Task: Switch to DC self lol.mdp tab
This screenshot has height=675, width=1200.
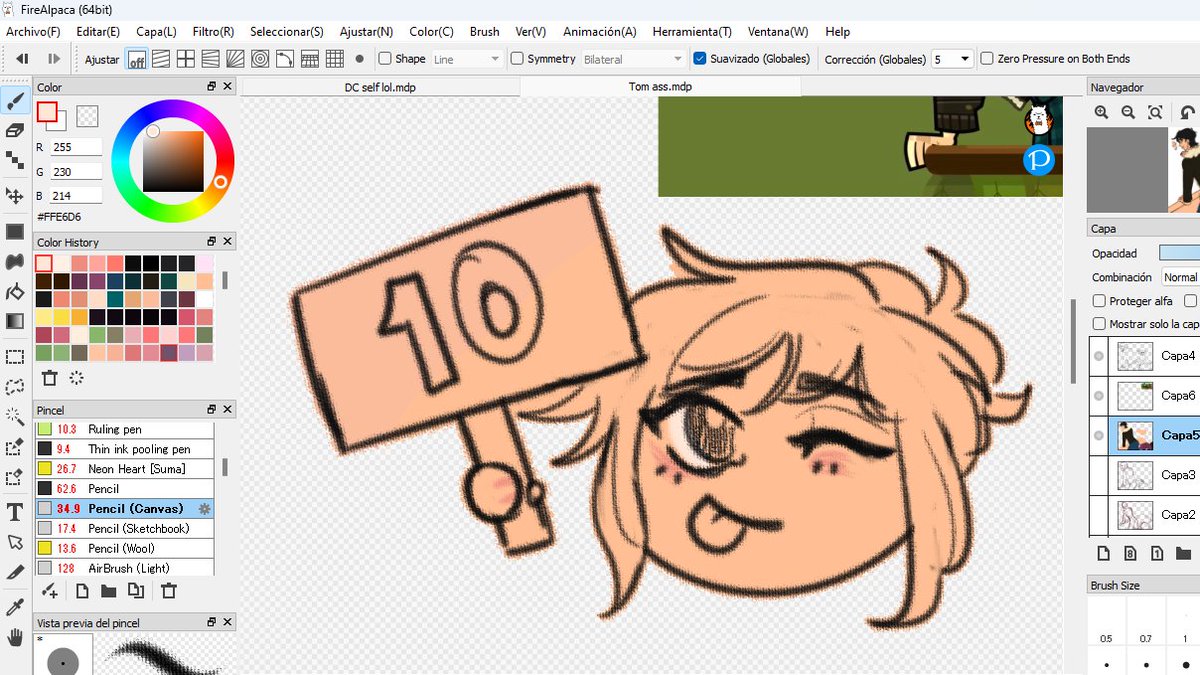Action: coord(380,87)
